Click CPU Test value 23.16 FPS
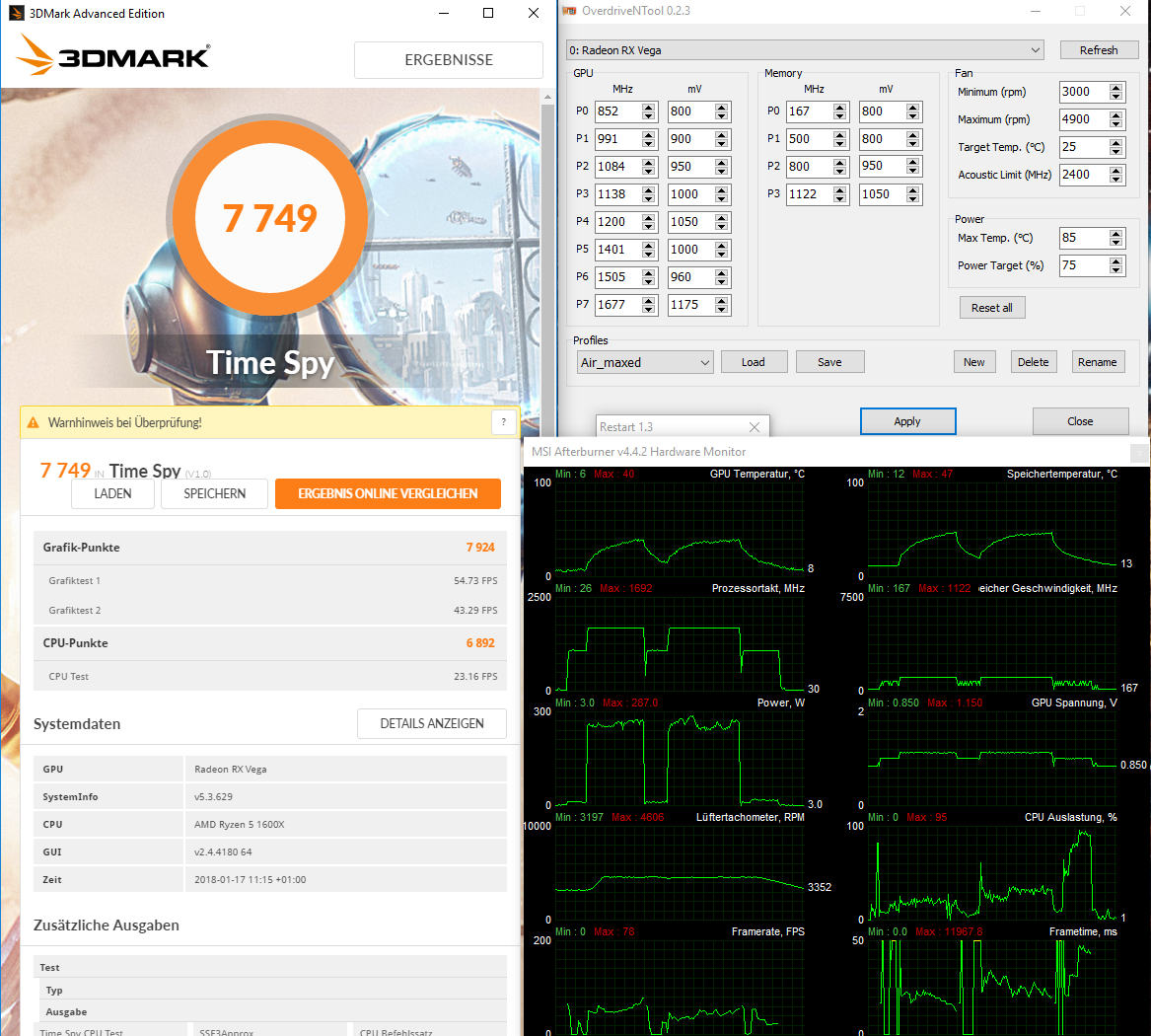This screenshot has width=1151, height=1036. (x=475, y=676)
